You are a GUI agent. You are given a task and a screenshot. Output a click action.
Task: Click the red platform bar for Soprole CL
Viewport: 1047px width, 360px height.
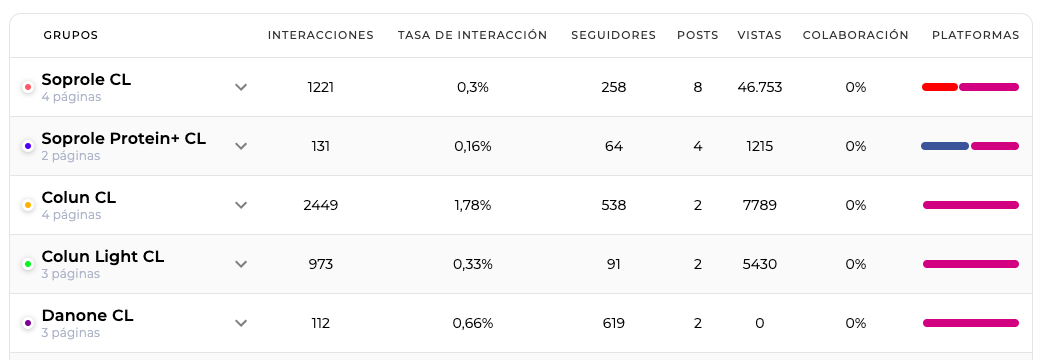pos(939,87)
